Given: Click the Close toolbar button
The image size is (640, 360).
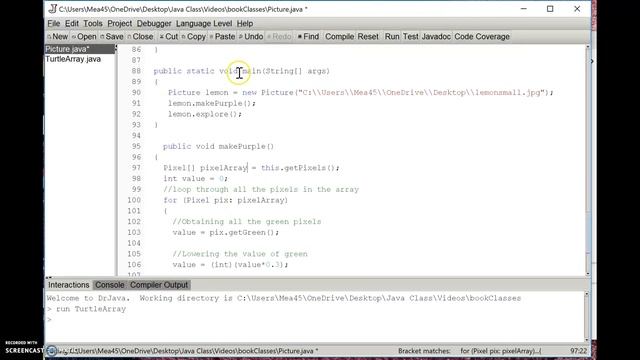Looking at the screenshot, I should point(140,37).
